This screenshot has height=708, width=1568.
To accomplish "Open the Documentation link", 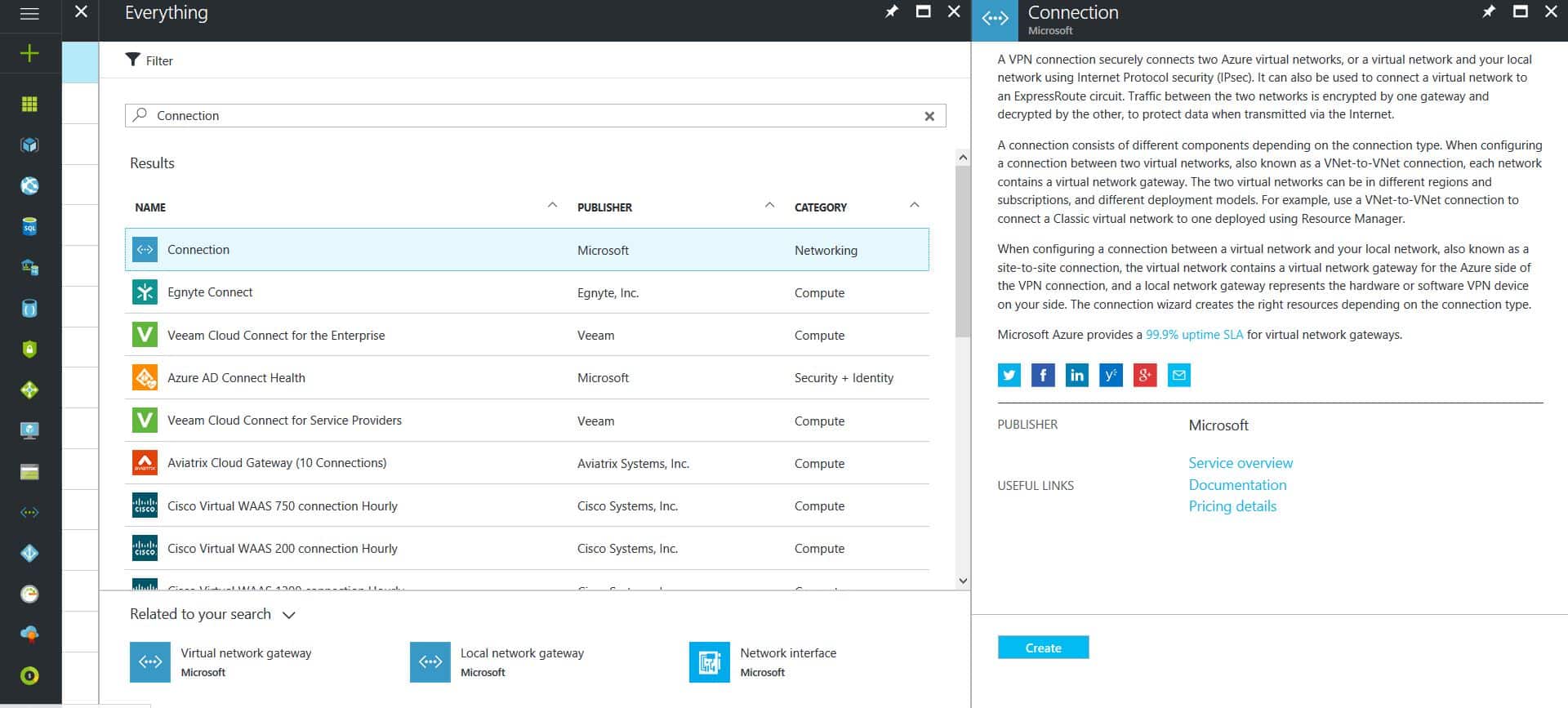I will (1237, 484).
